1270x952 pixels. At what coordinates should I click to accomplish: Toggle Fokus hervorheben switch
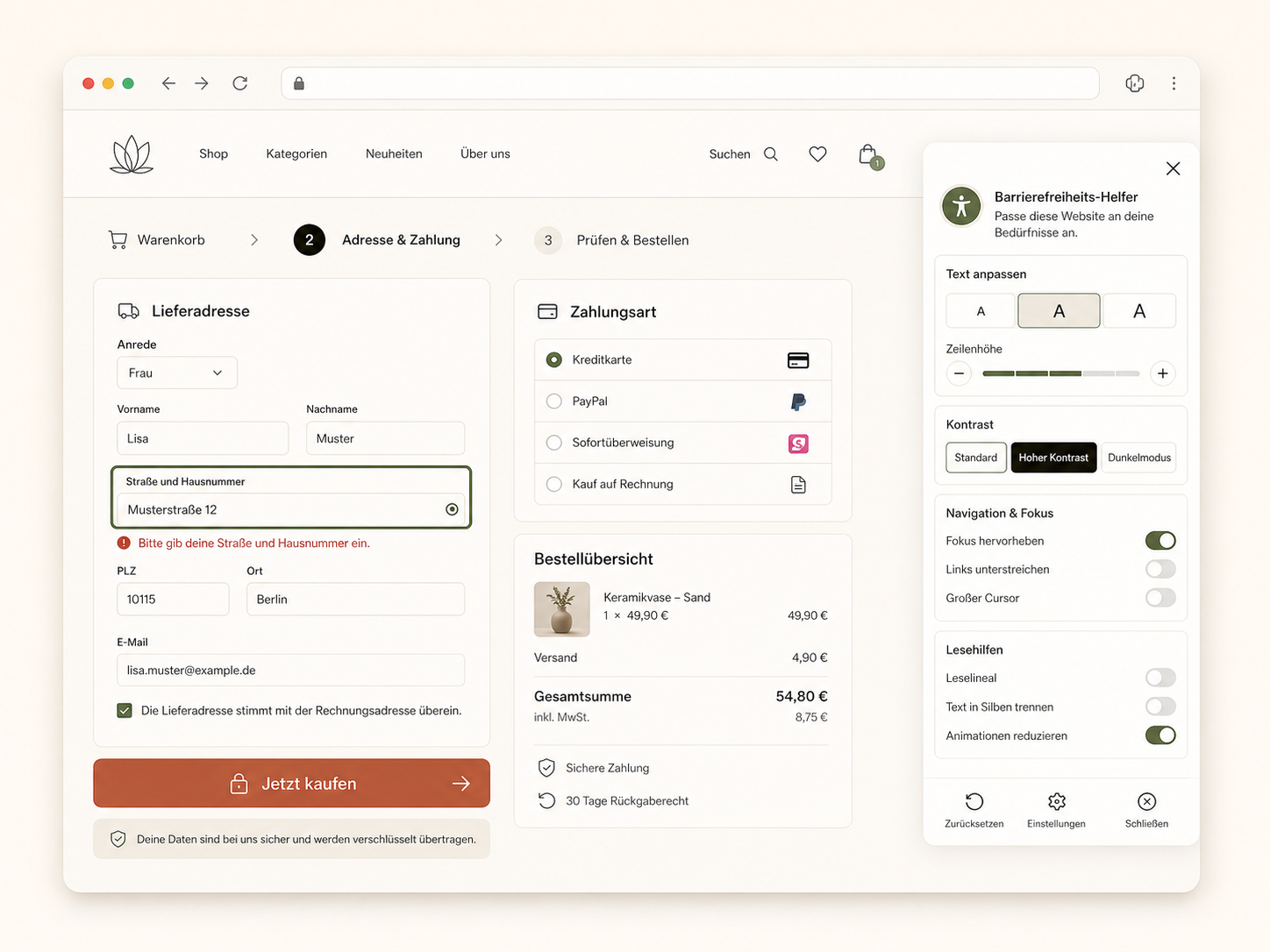coord(1160,541)
